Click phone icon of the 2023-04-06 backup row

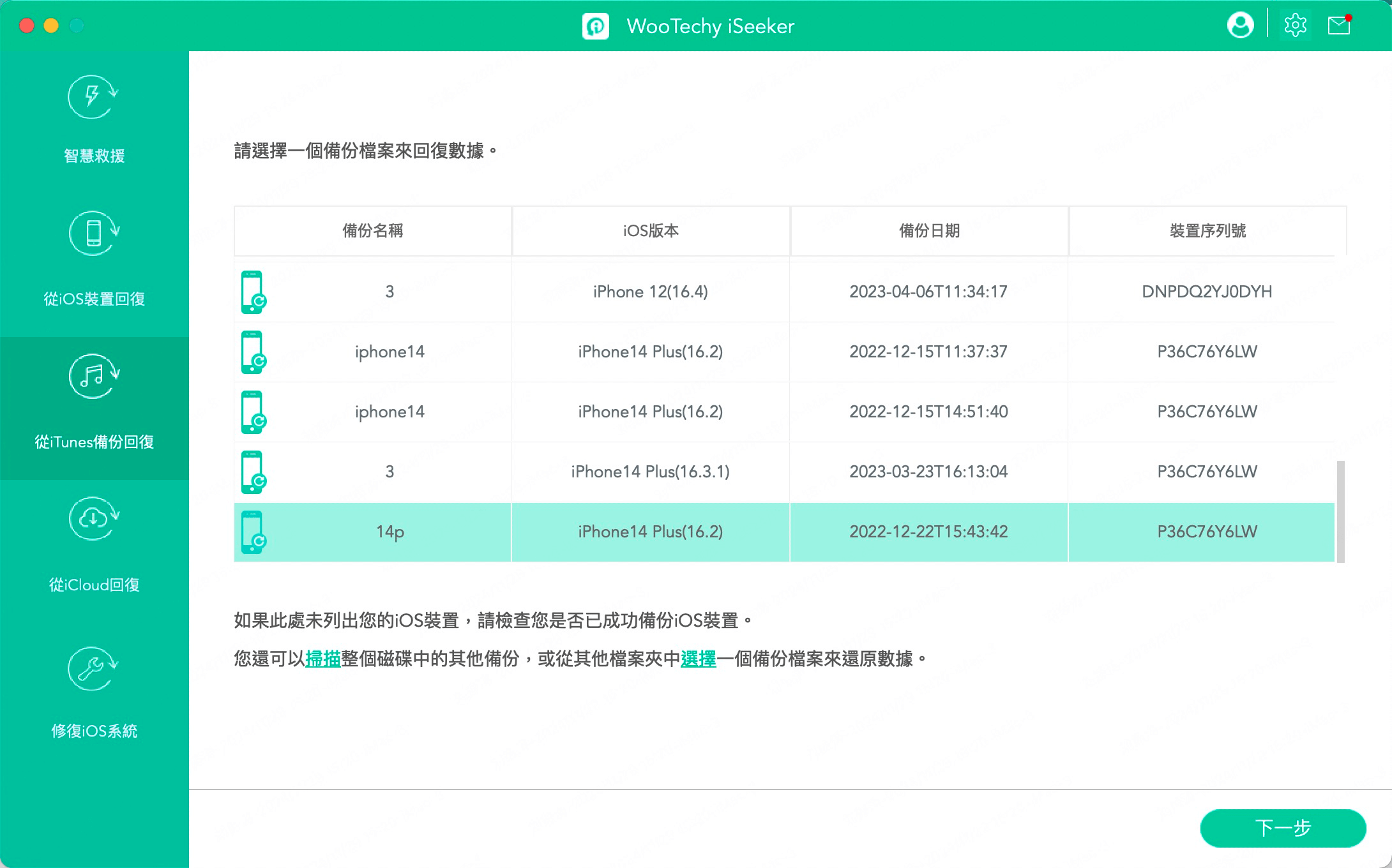(x=253, y=292)
